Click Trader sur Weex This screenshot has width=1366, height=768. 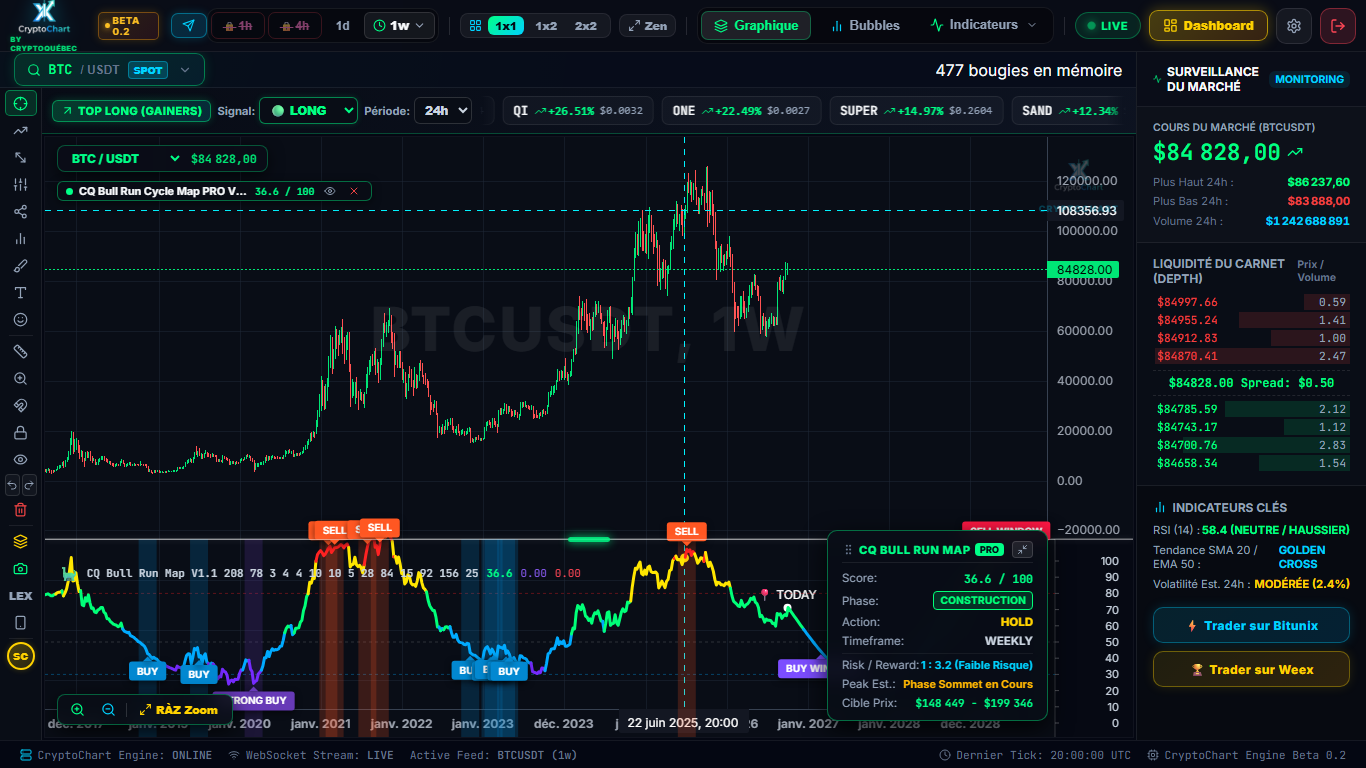pos(1251,669)
